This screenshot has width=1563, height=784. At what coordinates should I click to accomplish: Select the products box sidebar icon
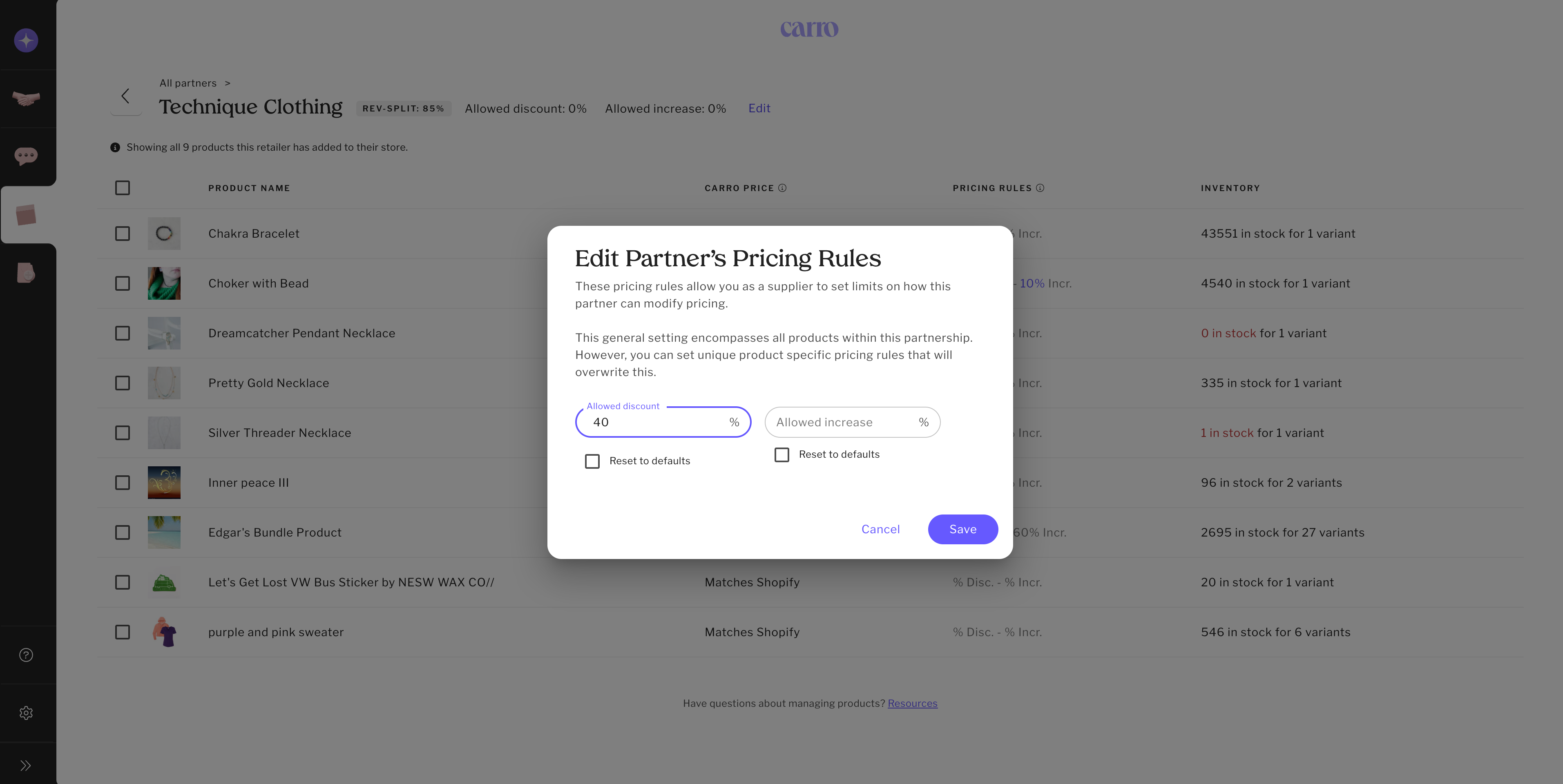point(26,215)
